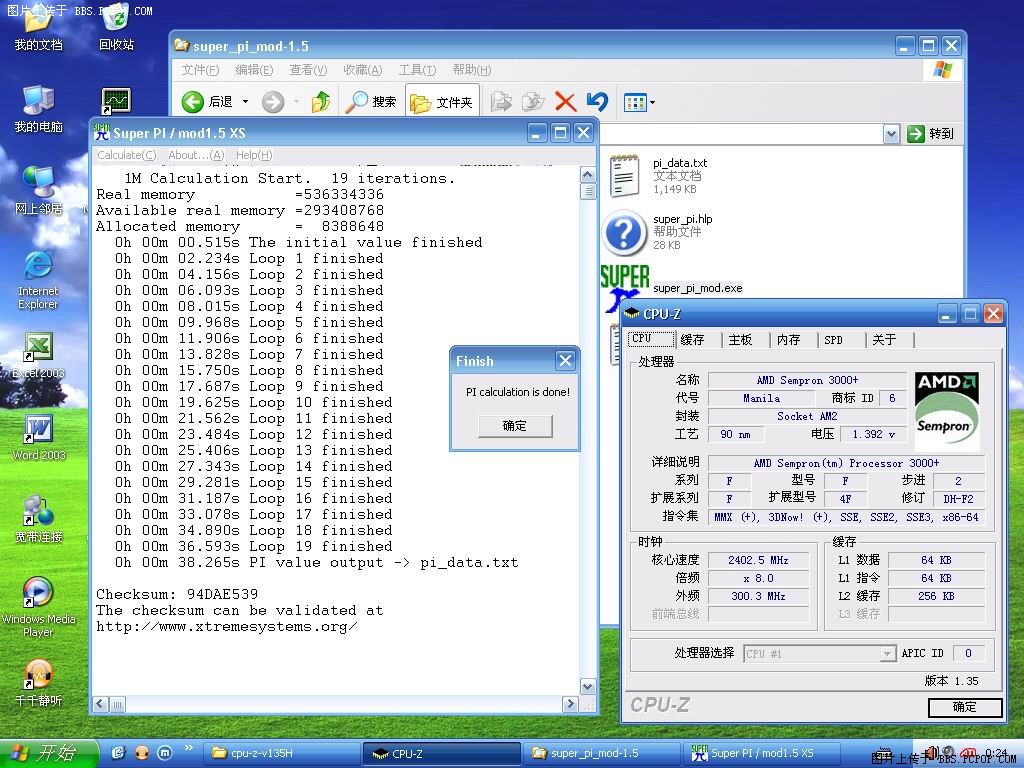The width and height of the screenshot is (1024, 768).
Task: Launch the Excel 2003 desktop shortcut
Action: point(39,356)
